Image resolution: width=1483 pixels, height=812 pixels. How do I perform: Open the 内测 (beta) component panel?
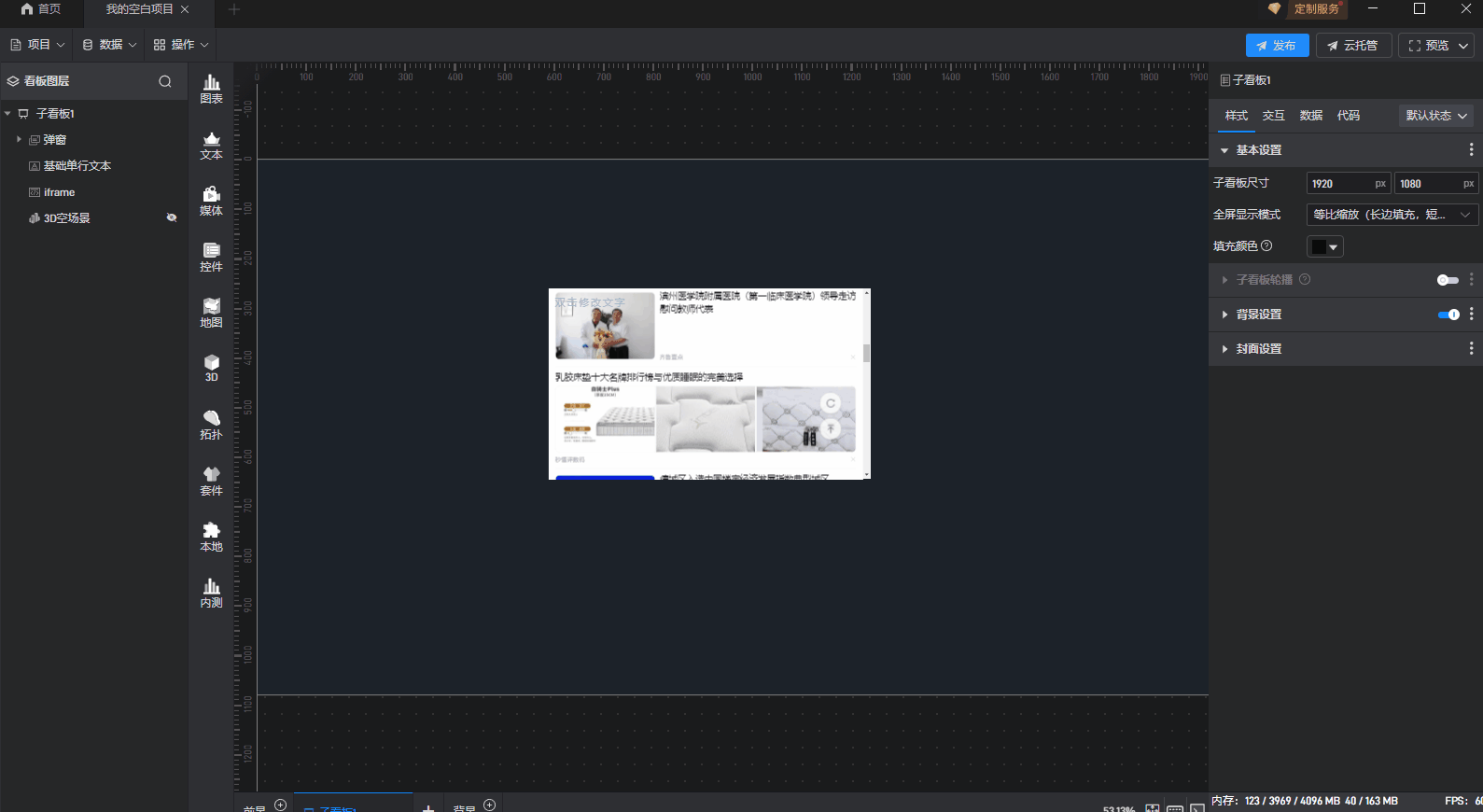pyautogui.click(x=212, y=594)
